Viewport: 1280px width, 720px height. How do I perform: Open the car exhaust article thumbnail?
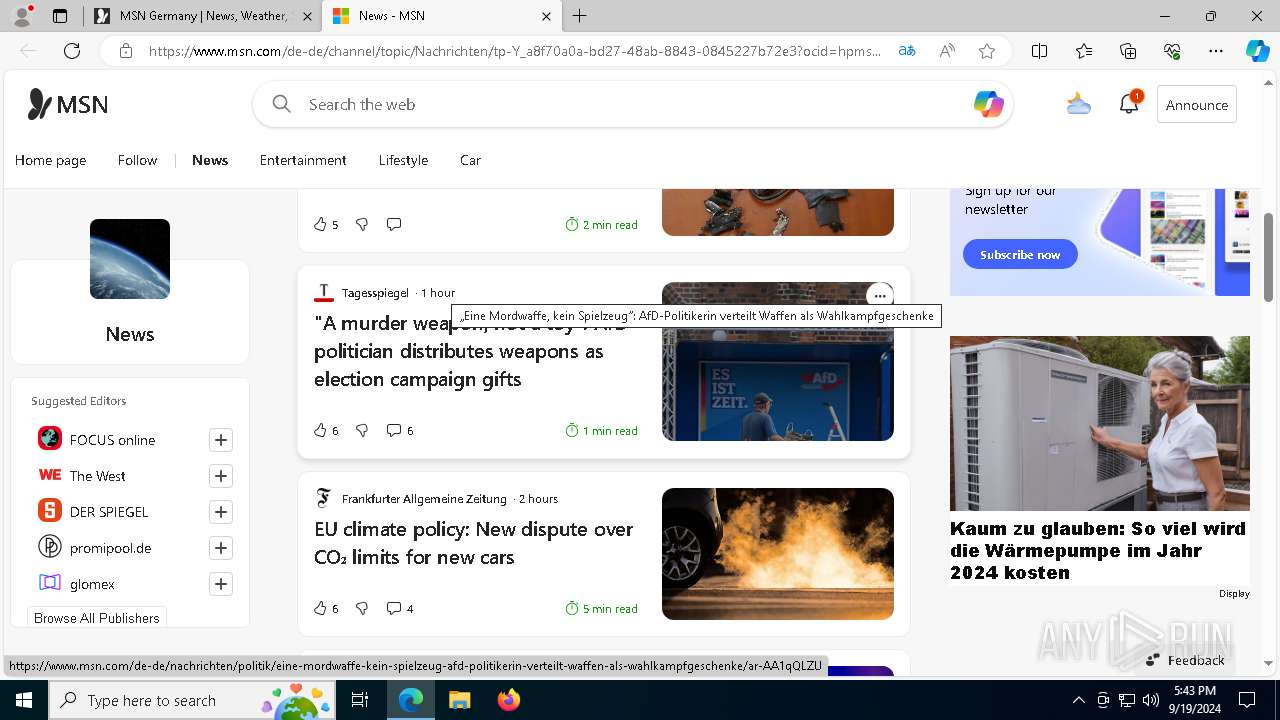point(778,554)
